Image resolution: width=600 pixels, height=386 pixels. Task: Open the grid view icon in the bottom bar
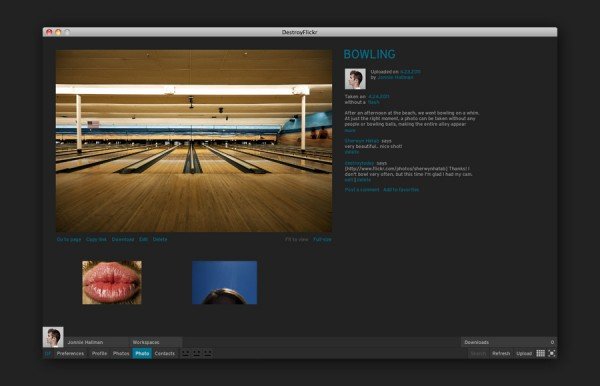click(540, 353)
